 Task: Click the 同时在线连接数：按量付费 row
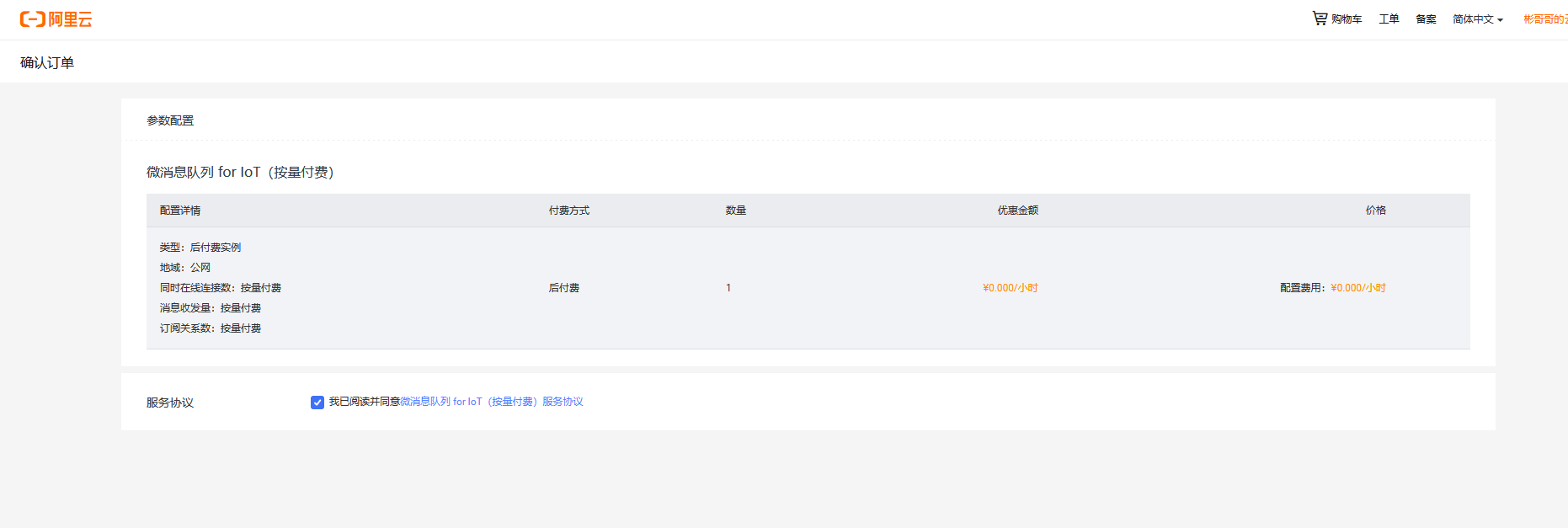[x=221, y=288]
